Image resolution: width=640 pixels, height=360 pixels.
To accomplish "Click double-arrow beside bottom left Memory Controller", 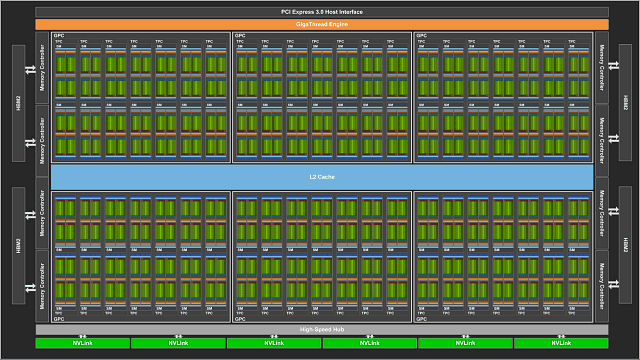I will (31, 288).
